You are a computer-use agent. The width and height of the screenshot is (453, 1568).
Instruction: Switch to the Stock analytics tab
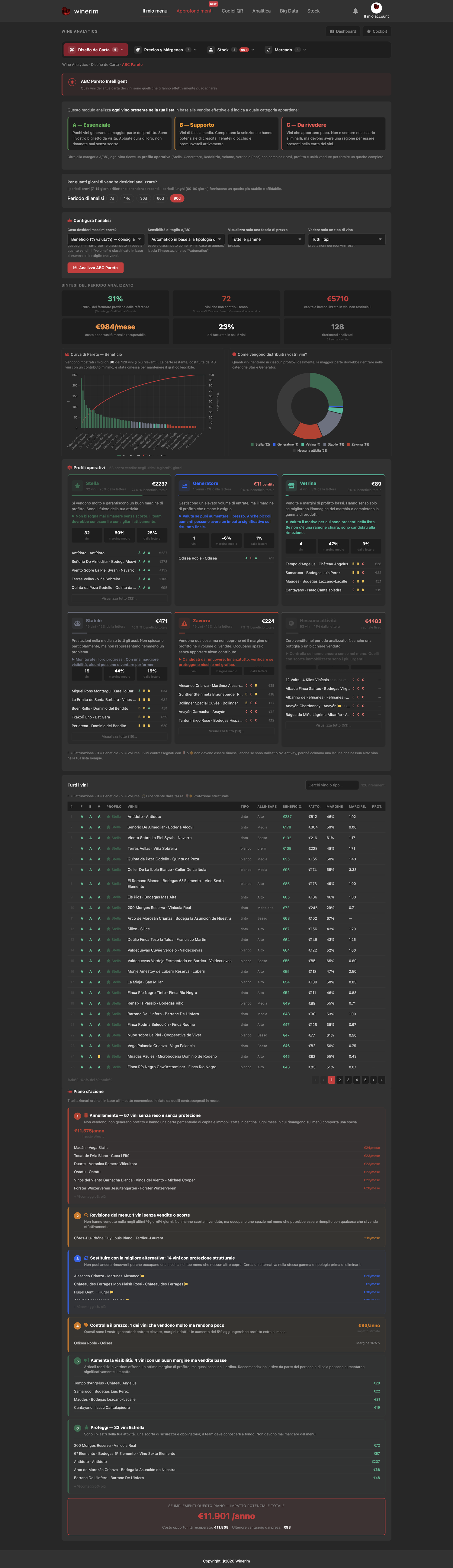230,50
